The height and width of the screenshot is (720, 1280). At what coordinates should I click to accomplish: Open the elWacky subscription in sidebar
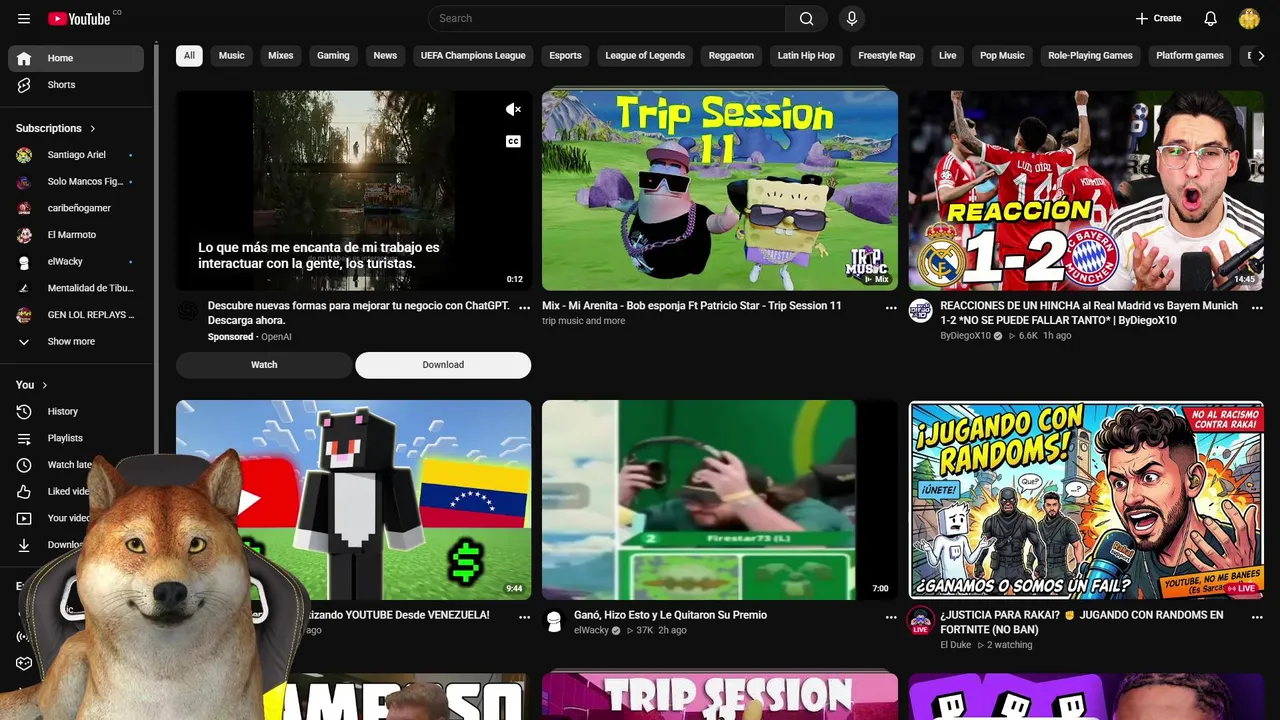(76, 261)
